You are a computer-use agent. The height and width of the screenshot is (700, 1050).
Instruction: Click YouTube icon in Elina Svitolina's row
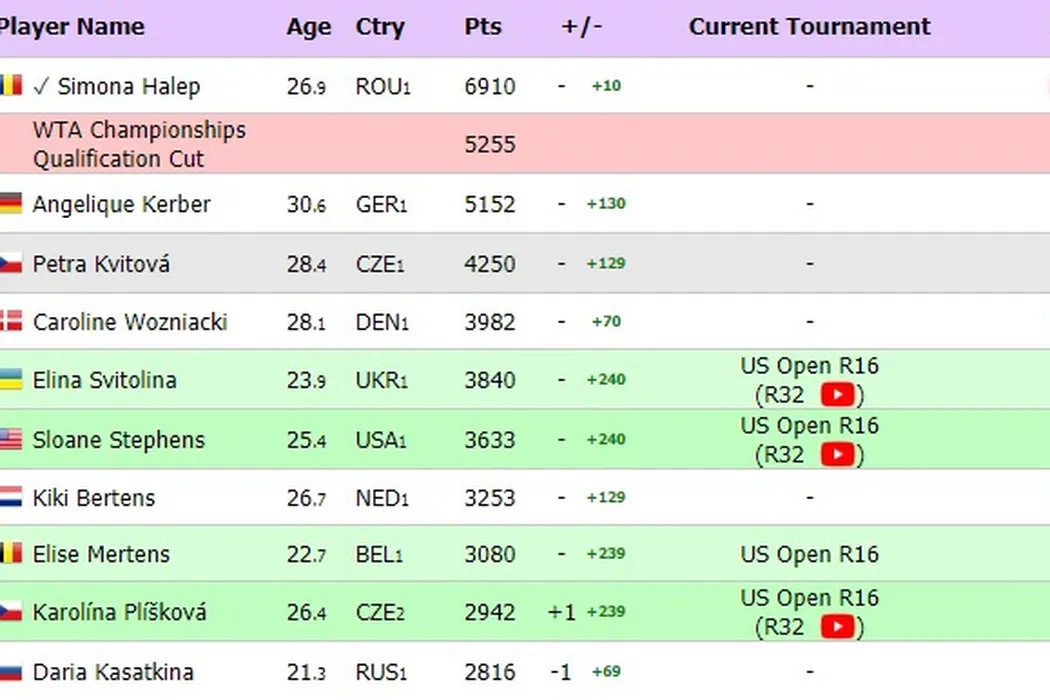tap(837, 395)
